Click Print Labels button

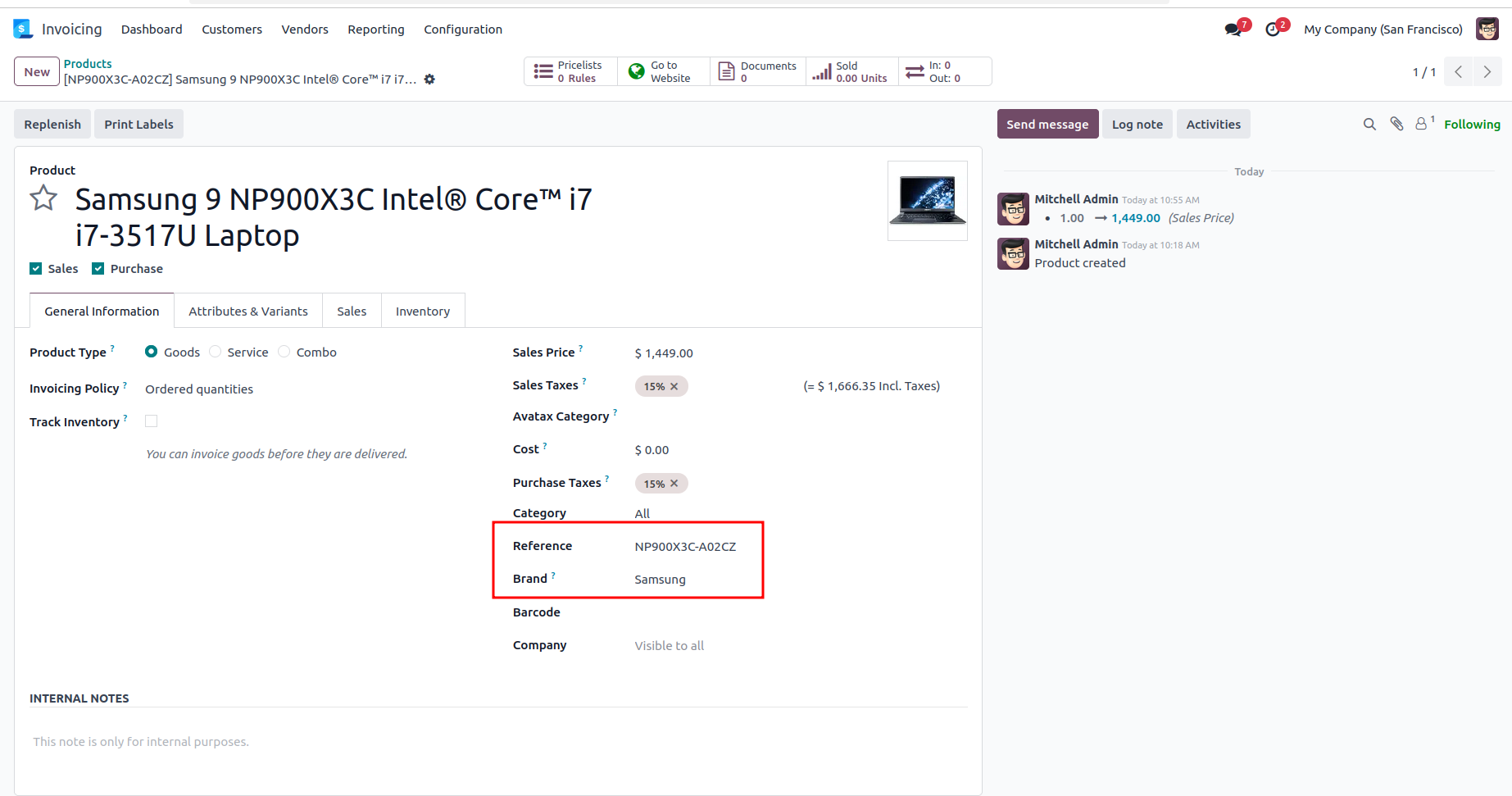(x=138, y=125)
